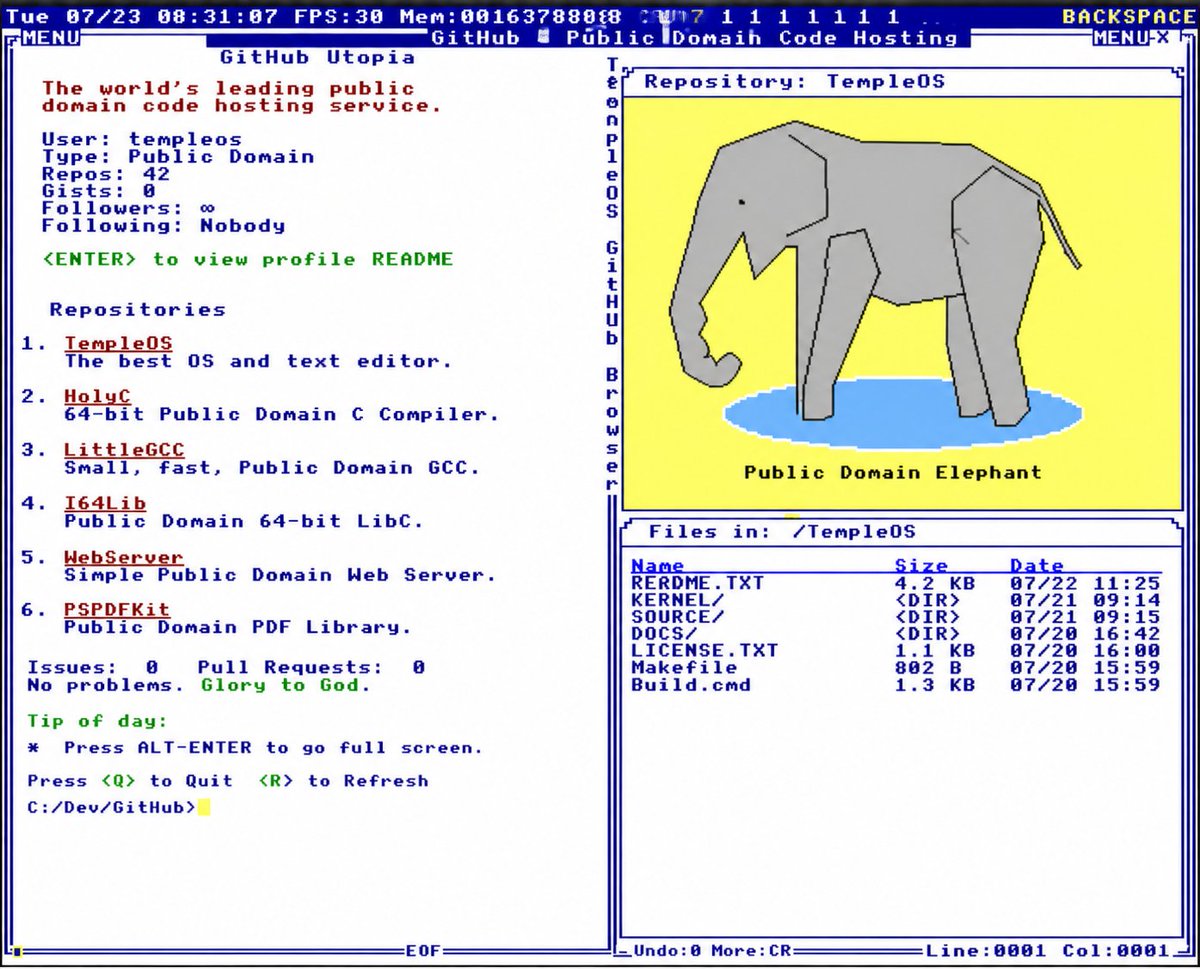Click the 'More:CR' status entry

[749, 950]
